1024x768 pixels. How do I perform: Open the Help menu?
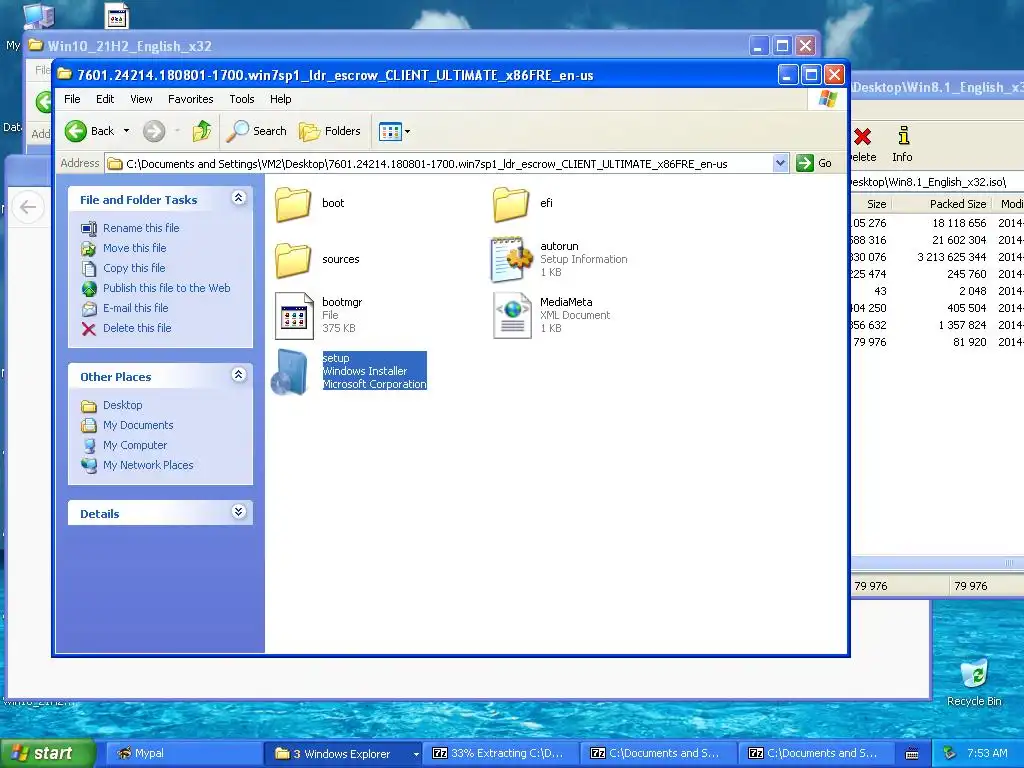coord(281,99)
